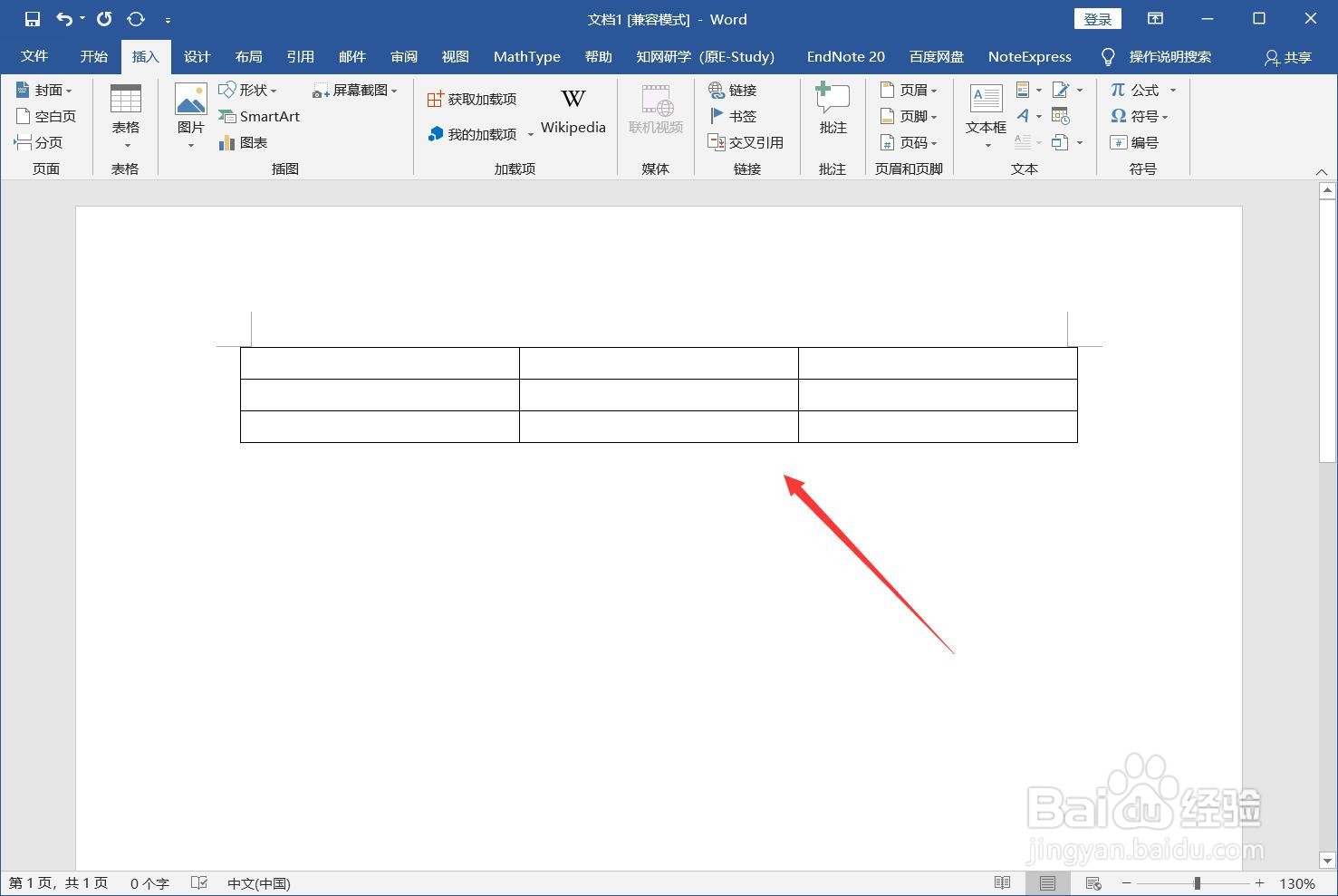Open the 共享 sharing option

(1286, 56)
